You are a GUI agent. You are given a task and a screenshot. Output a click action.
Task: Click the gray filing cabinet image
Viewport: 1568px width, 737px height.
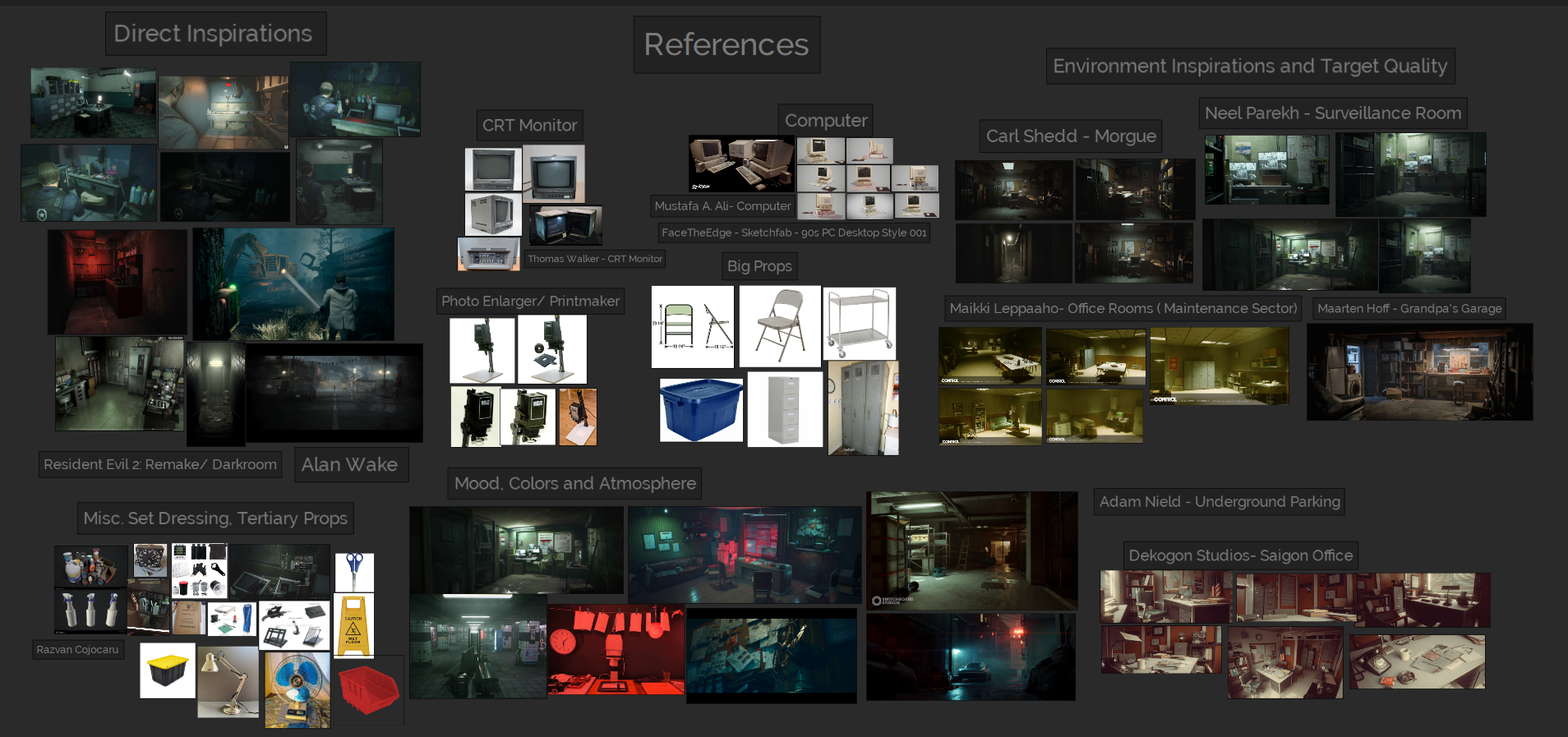coord(785,409)
